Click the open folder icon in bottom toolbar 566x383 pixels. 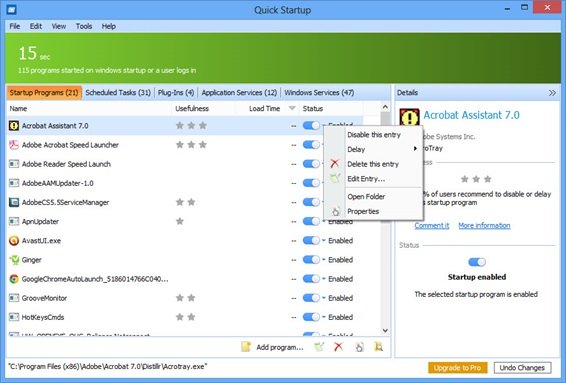click(378, 347)
